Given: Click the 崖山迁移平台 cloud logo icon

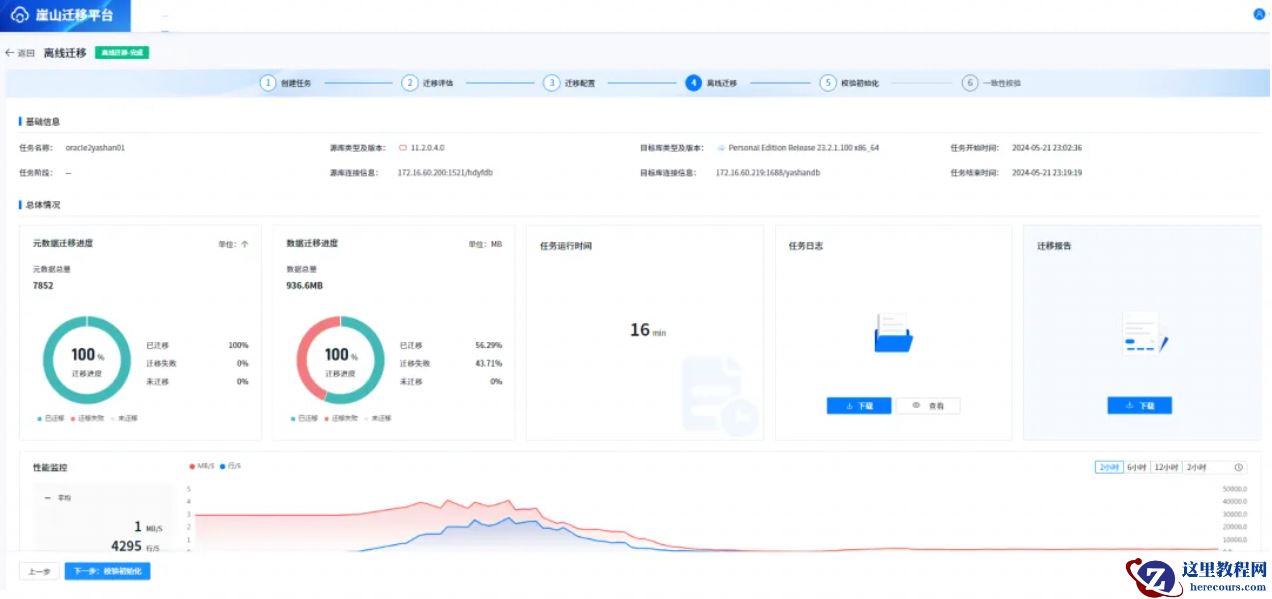Looking at the screenshot, I should click(19, 16).
